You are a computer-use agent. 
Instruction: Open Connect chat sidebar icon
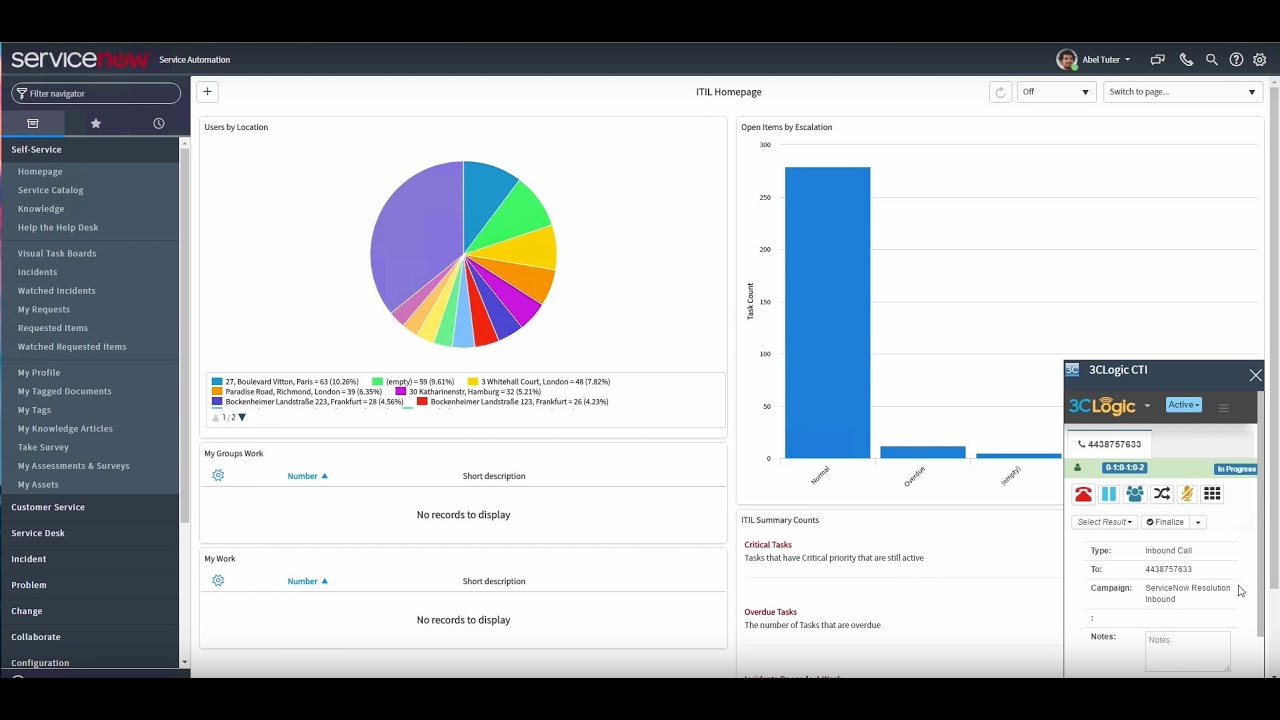tap(1158, 60)
